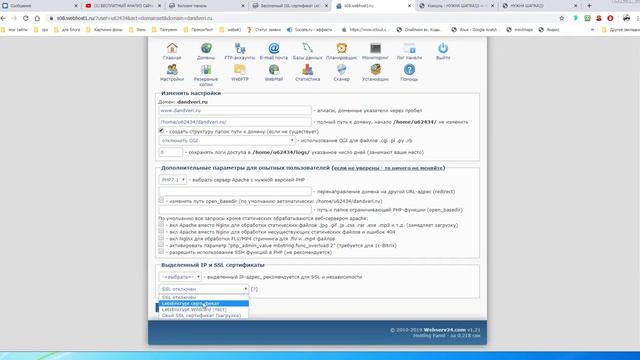Click the browser back arrow

(3, 18)
